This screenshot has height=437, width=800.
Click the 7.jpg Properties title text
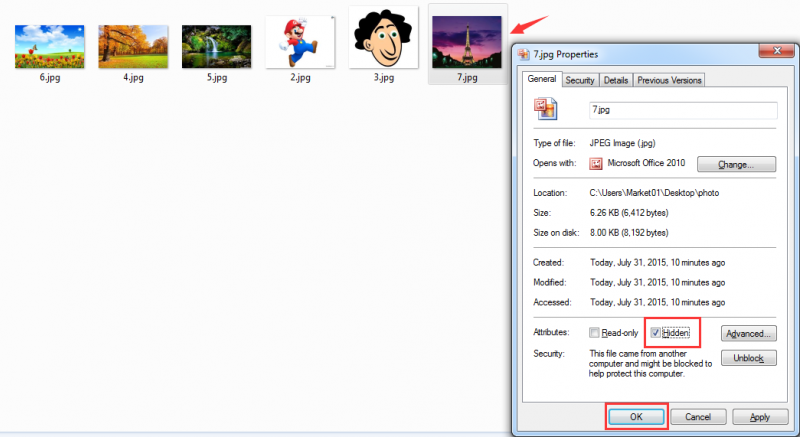pyautogui.click(x=566, y=54)
